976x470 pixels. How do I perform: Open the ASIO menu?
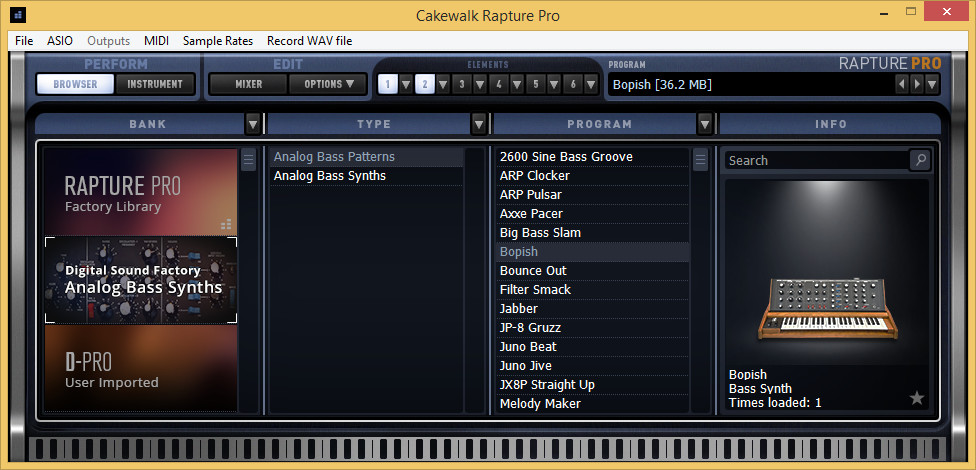coord(60,41)
